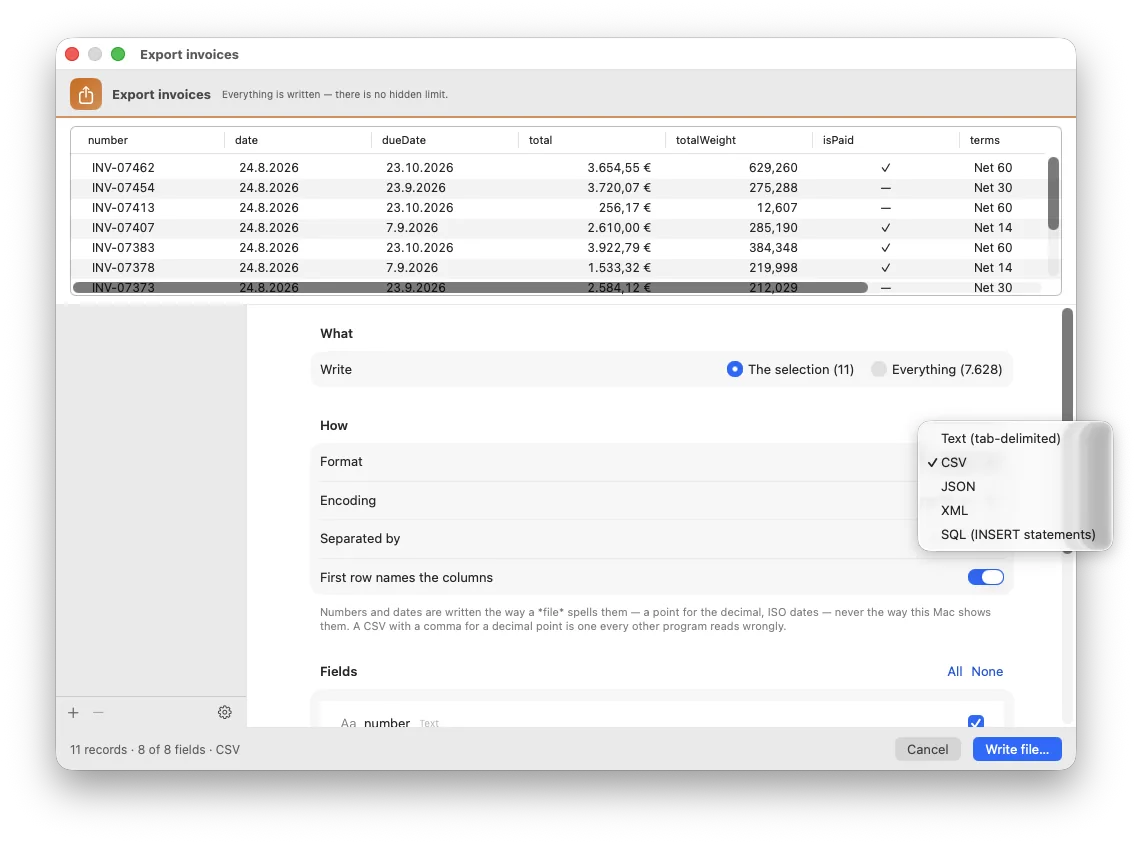
Task: Open the gear settings icon in sidebar
Action: point(225,713)
